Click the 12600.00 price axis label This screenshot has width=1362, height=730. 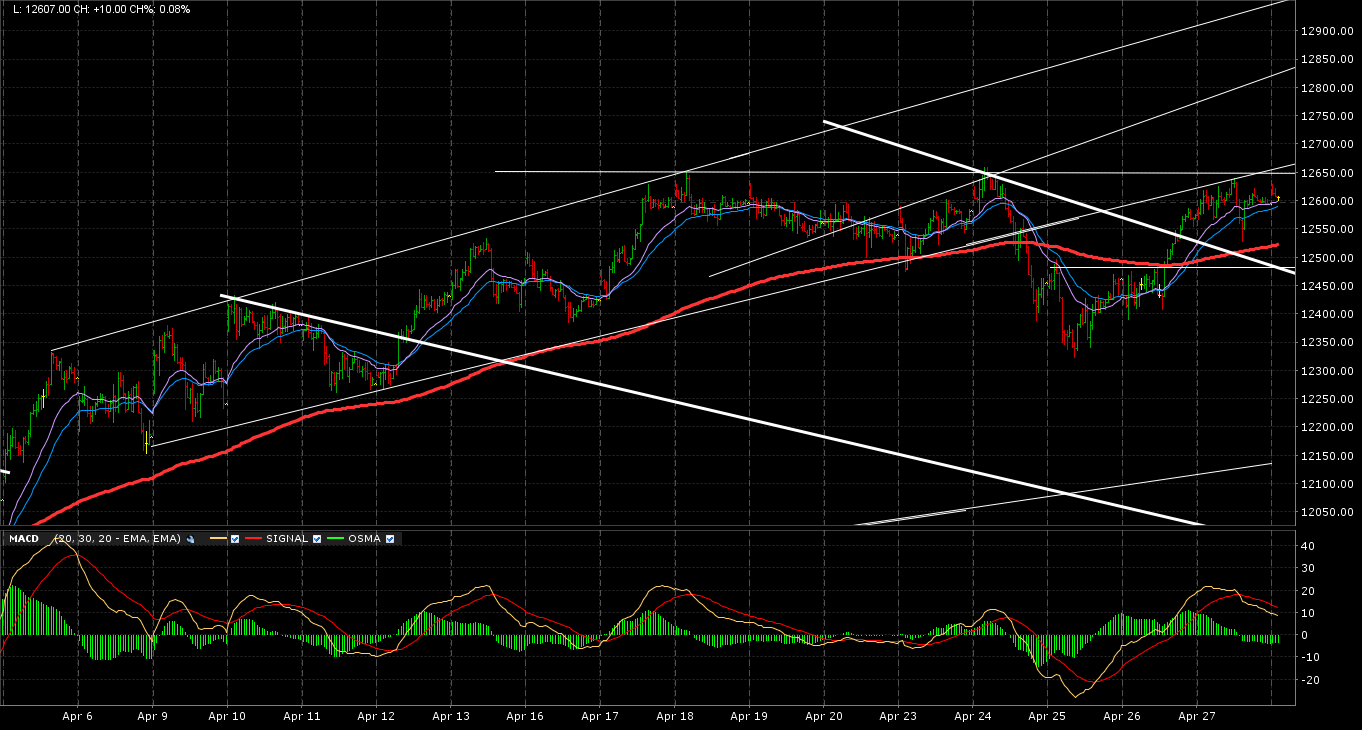click(x=1326, y=201)
